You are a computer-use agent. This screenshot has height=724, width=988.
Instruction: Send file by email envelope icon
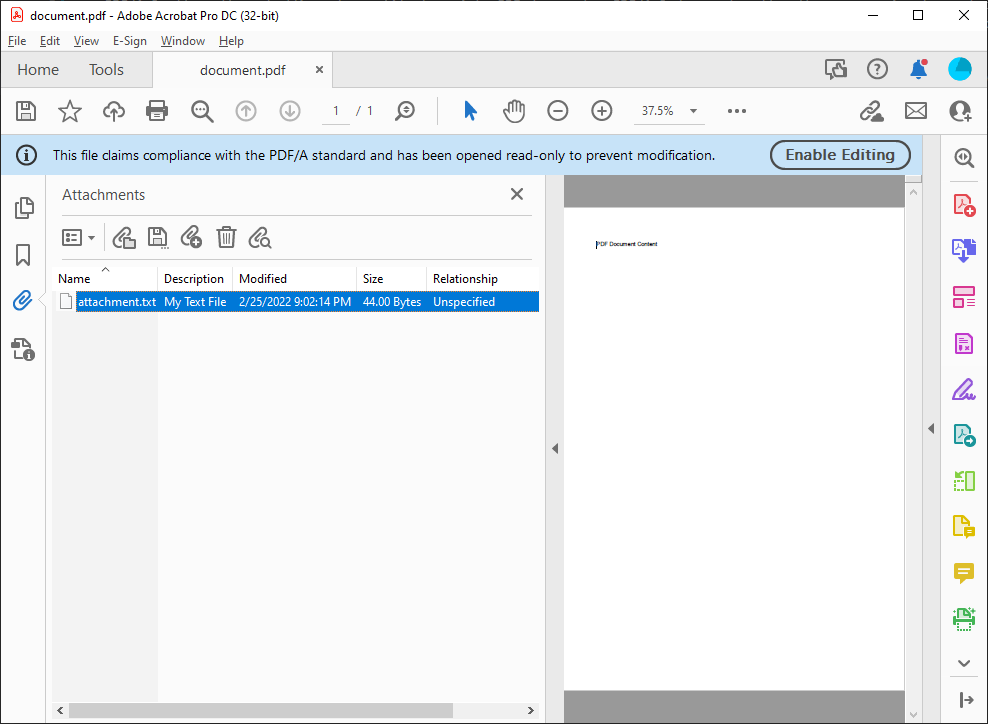(916, 111)
